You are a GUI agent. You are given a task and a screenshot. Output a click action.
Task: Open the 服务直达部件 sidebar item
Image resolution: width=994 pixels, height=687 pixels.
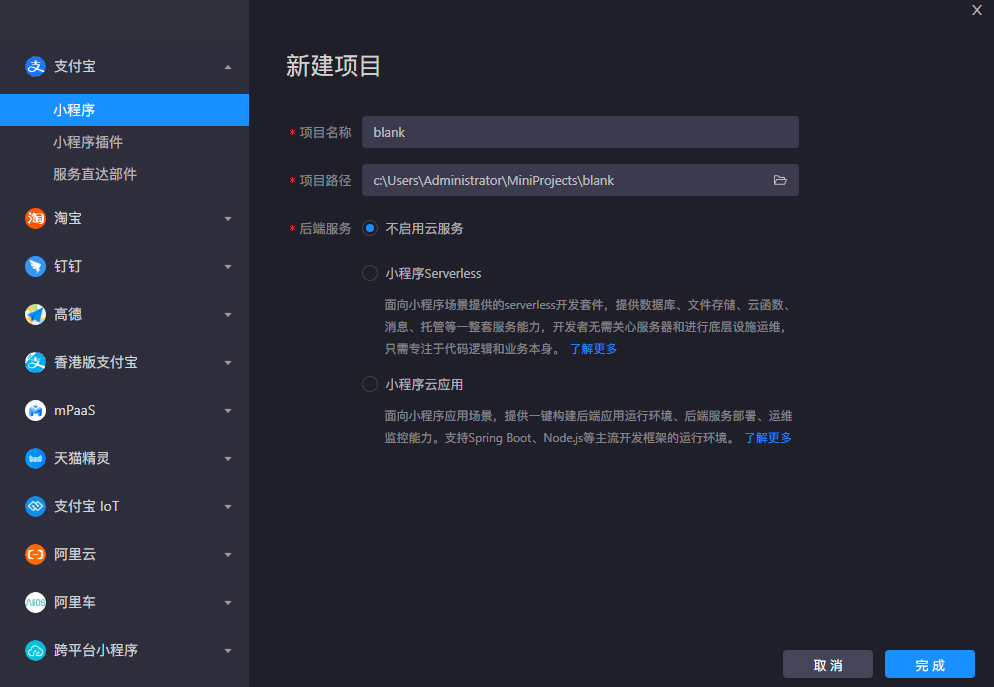[95, 174]
